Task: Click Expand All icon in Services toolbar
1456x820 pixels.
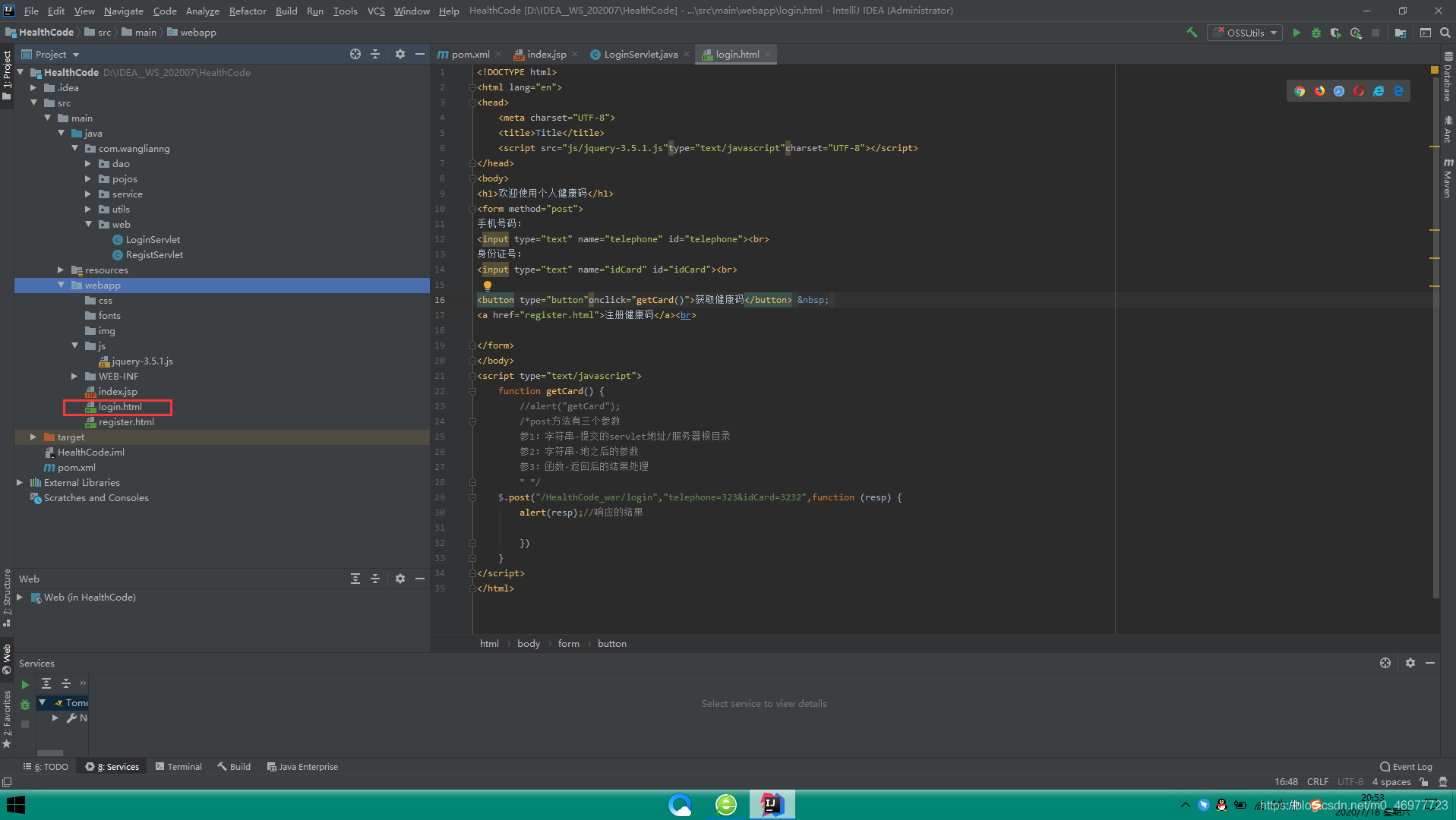Action: click(x=46, y=683)
